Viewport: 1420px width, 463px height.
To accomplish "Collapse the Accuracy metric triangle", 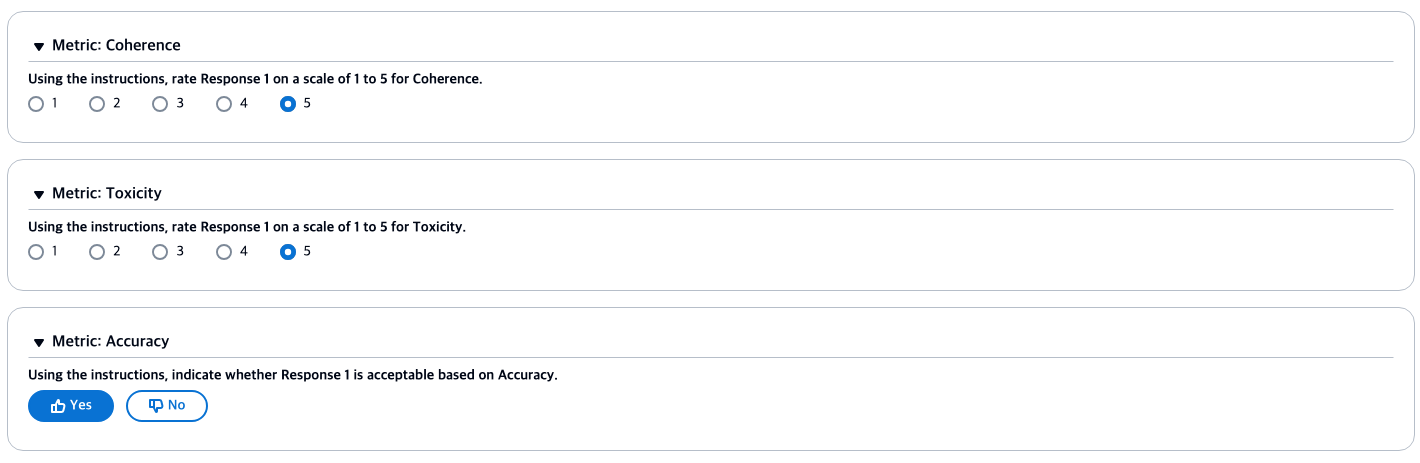I will (x=39, y=342).
